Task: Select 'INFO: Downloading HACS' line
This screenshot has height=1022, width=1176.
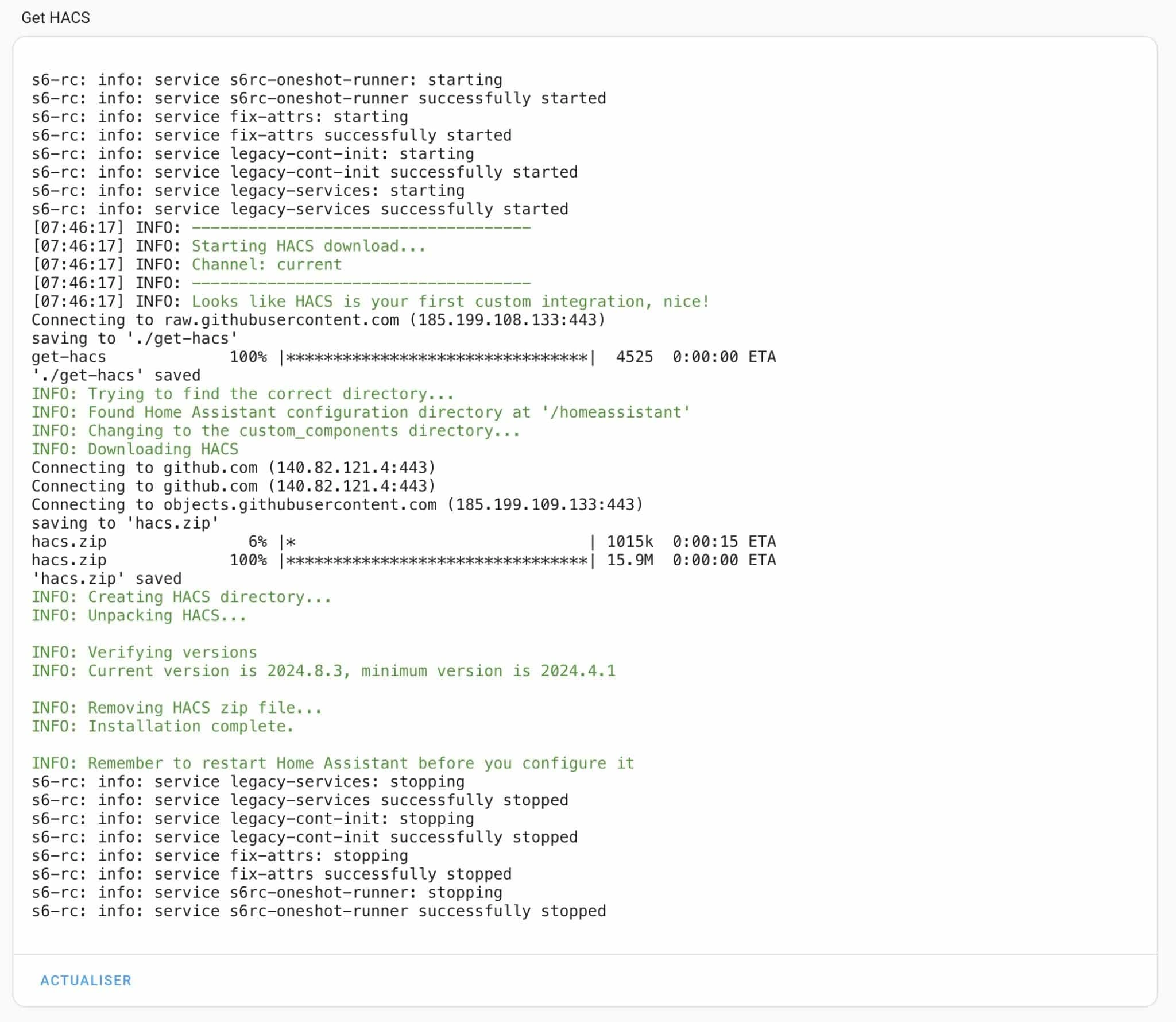Action: click(x=135, y=449)
